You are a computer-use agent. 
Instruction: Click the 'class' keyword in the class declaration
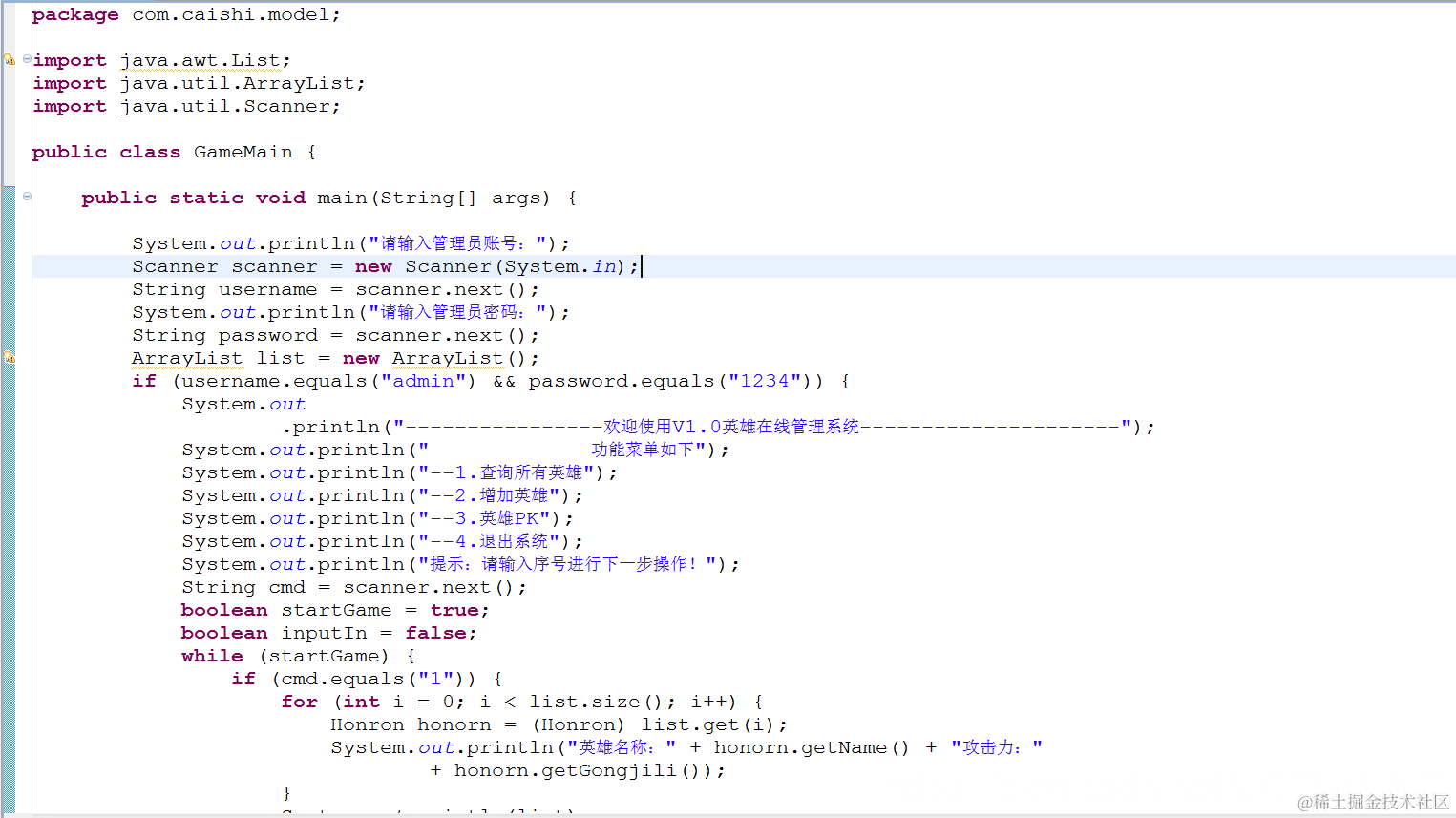pos(150,153)
